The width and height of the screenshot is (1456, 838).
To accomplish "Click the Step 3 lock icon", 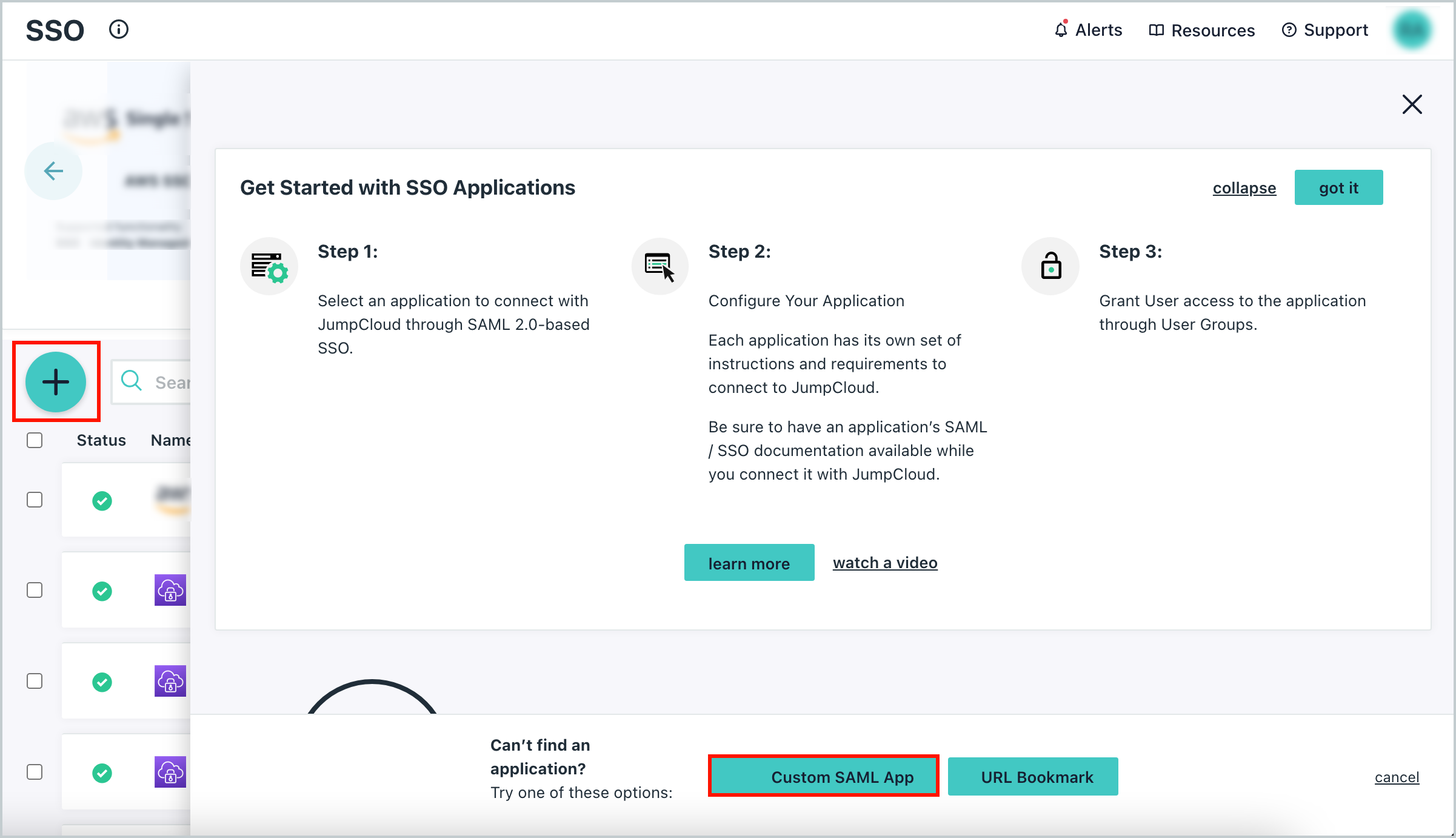I will (x=1050, y=266).
